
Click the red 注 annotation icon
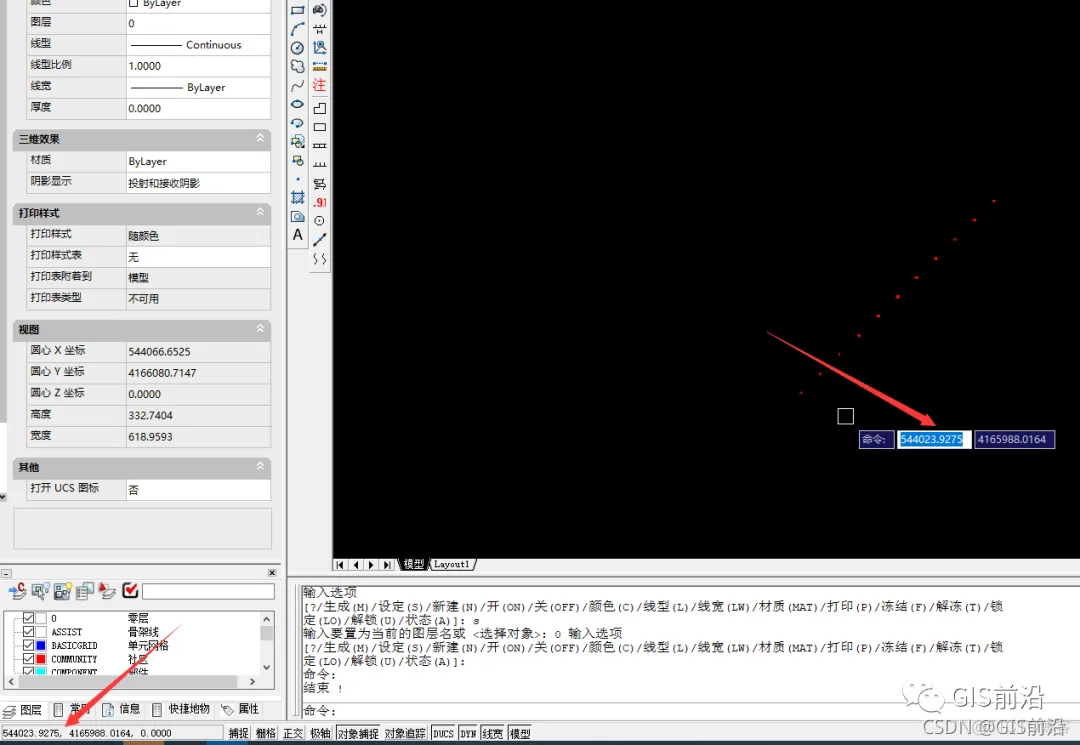click(x=319, y=85)
